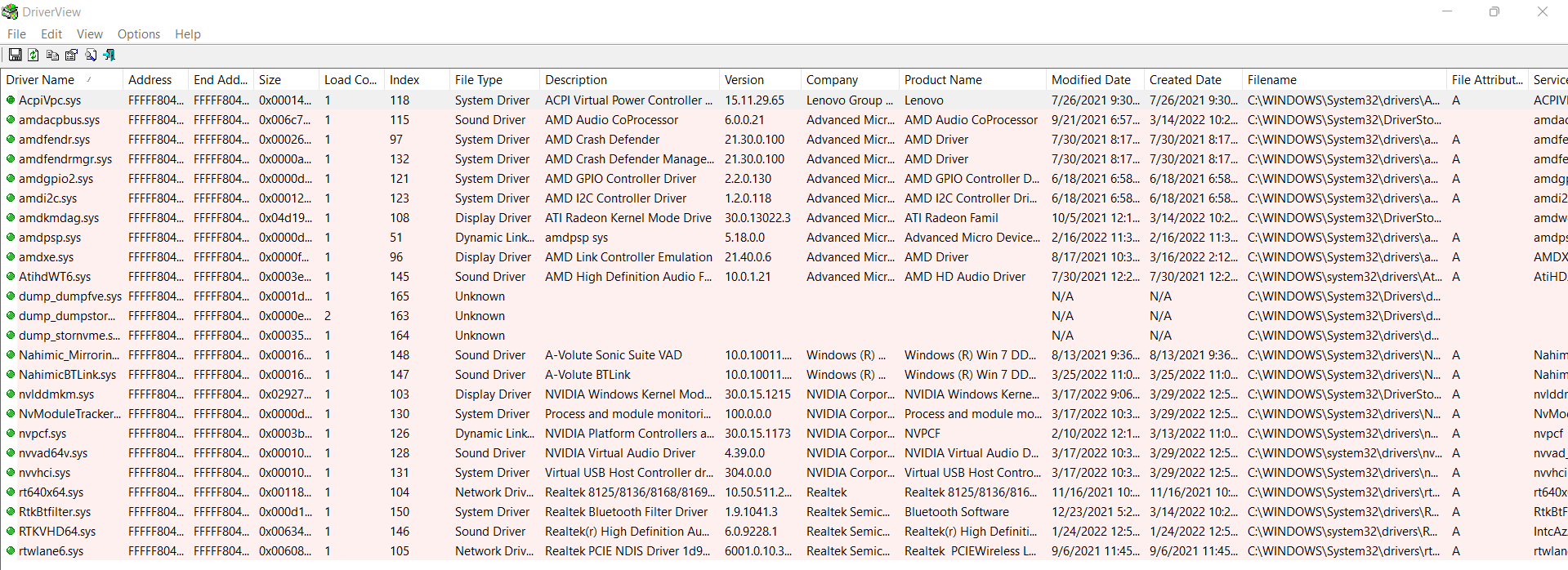Click the 'ATI Radeon Kernel Mode Drive' description
The image size is (1568, 570).
point(628,218)
